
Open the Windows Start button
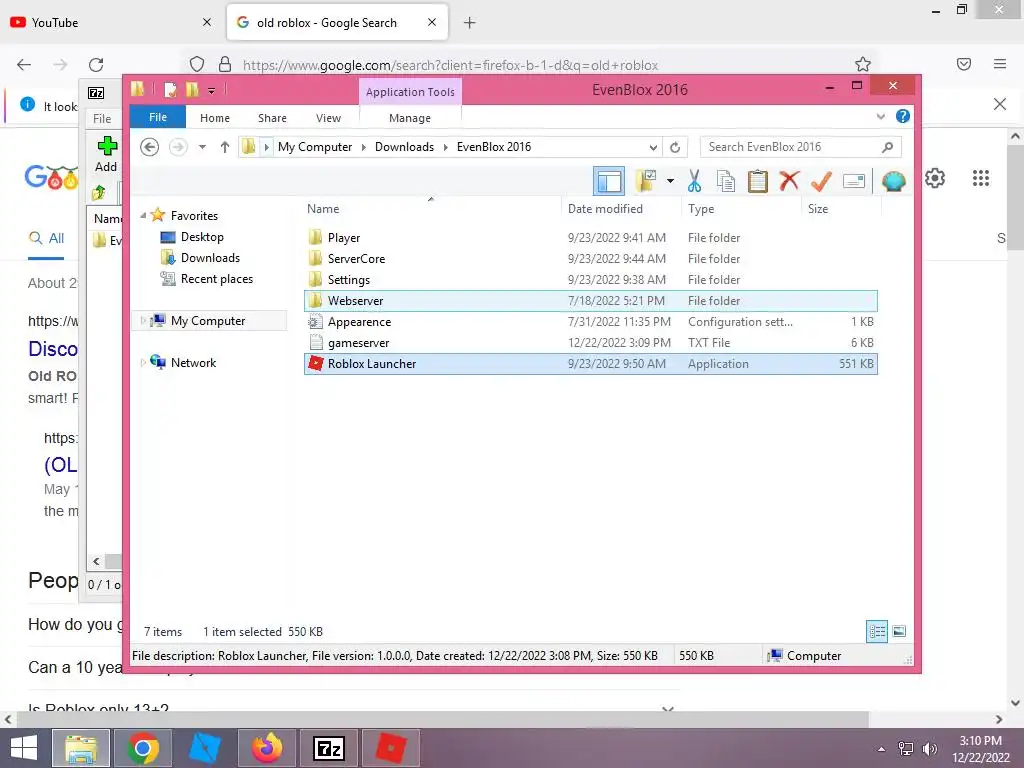tap(24, 748)
